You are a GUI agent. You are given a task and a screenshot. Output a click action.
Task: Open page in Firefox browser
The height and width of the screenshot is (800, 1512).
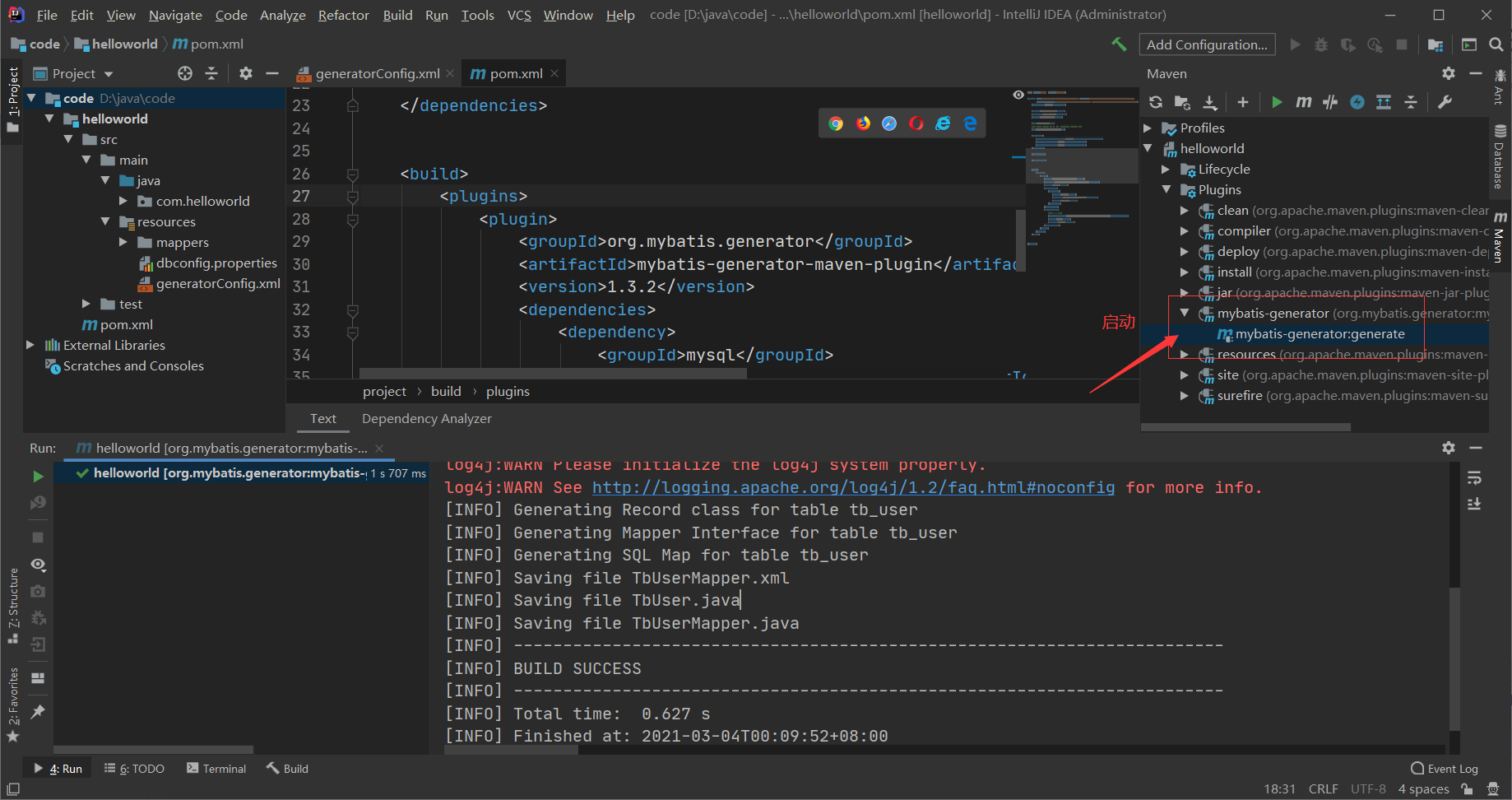click(863, 123)
